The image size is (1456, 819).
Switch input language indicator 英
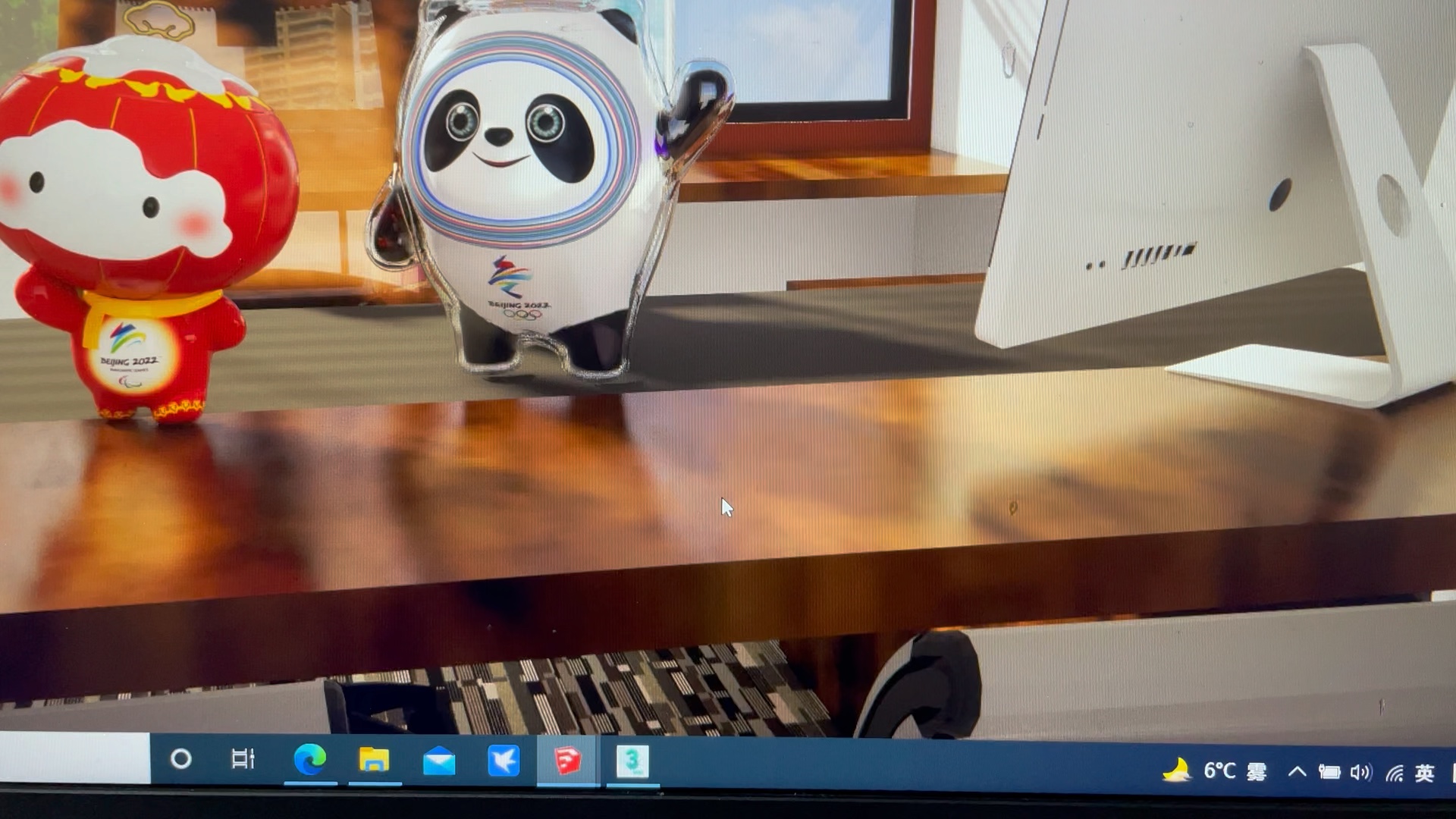1424,773
